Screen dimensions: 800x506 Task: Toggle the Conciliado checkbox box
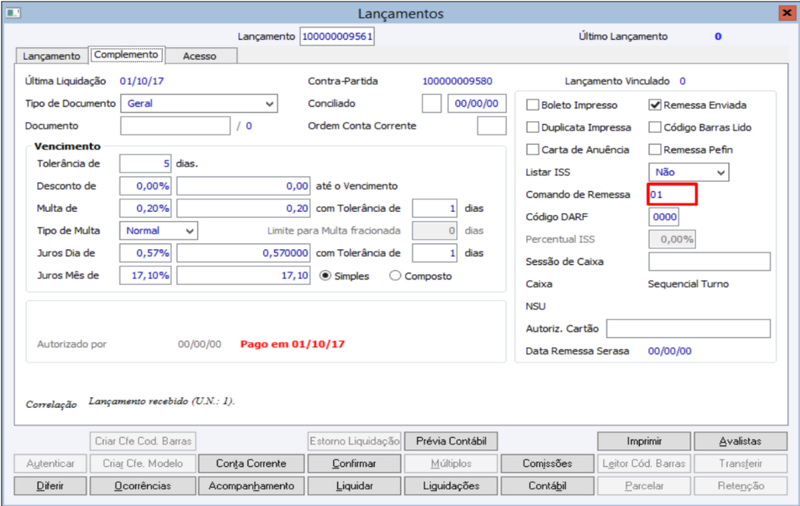point(432,104)
